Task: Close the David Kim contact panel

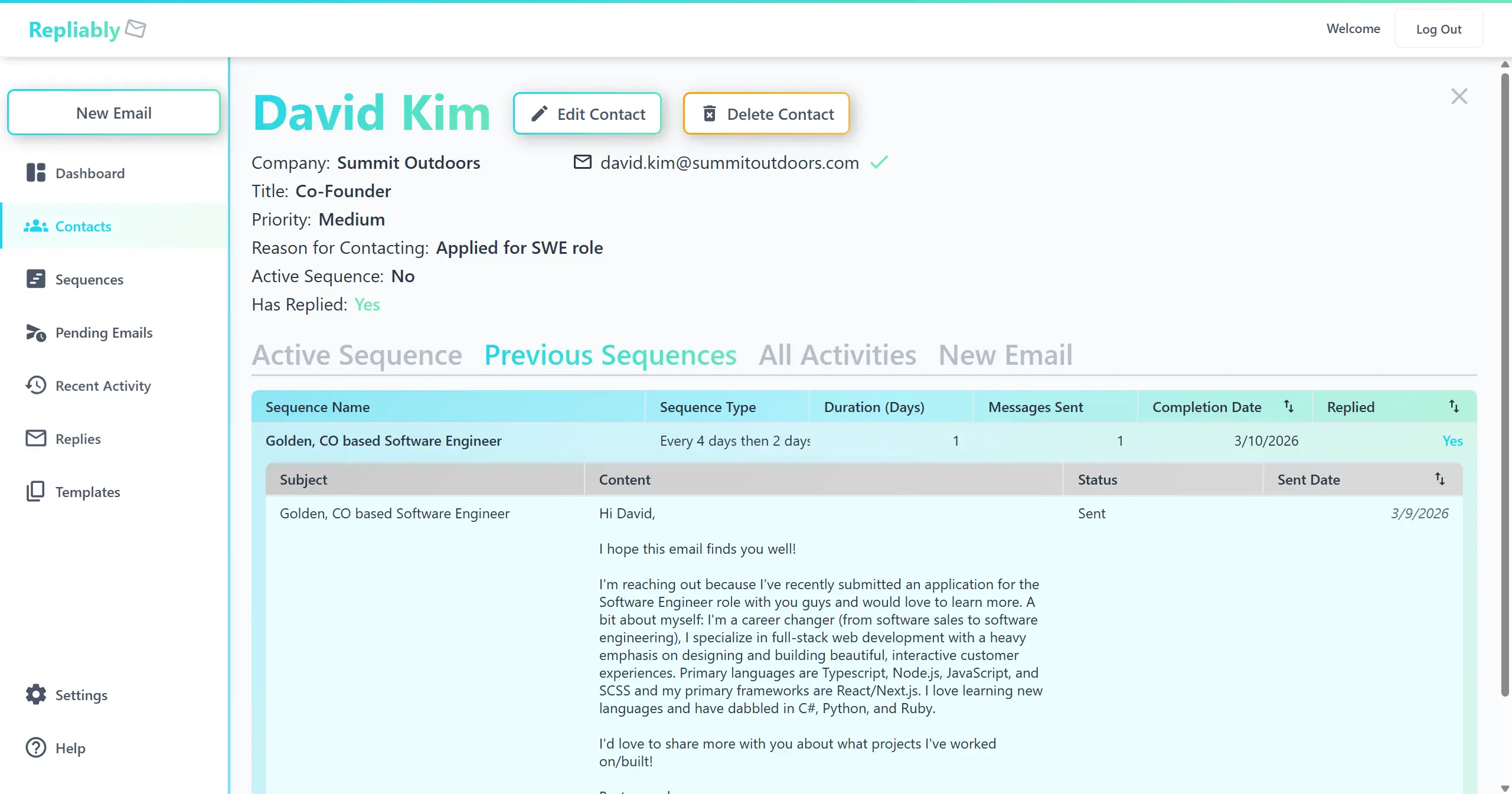Action: click(x=1458, y=96)
